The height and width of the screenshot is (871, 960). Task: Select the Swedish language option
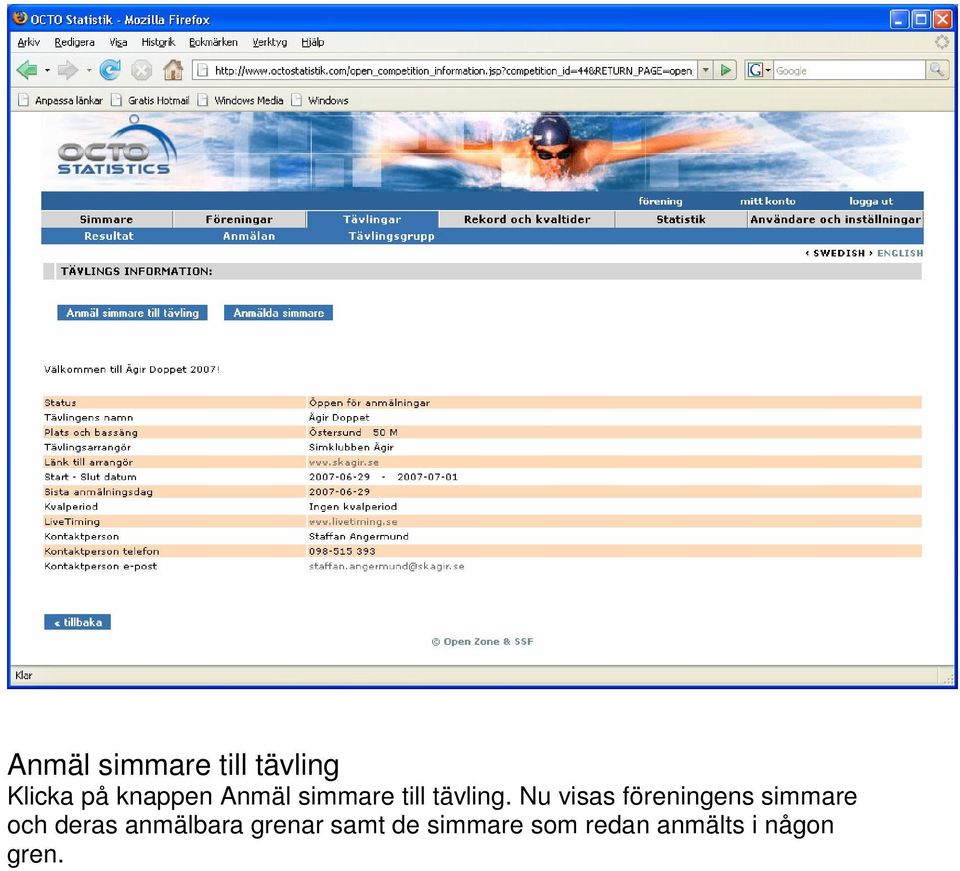[x=839, y=253]
